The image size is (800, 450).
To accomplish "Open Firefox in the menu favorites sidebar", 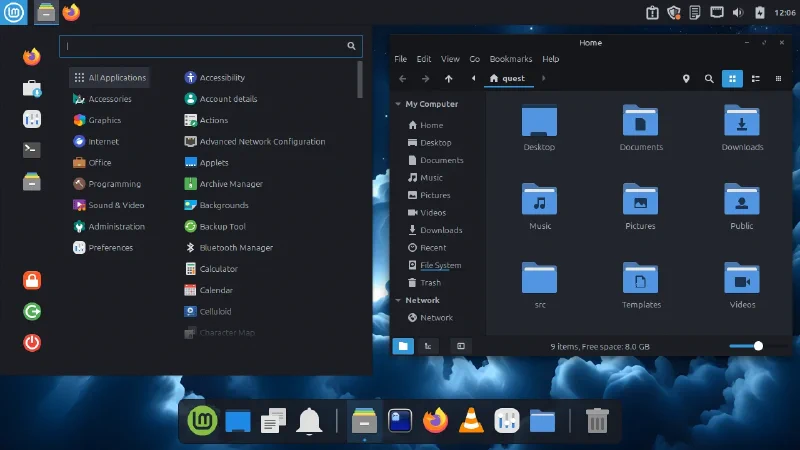I will point(32,57).
